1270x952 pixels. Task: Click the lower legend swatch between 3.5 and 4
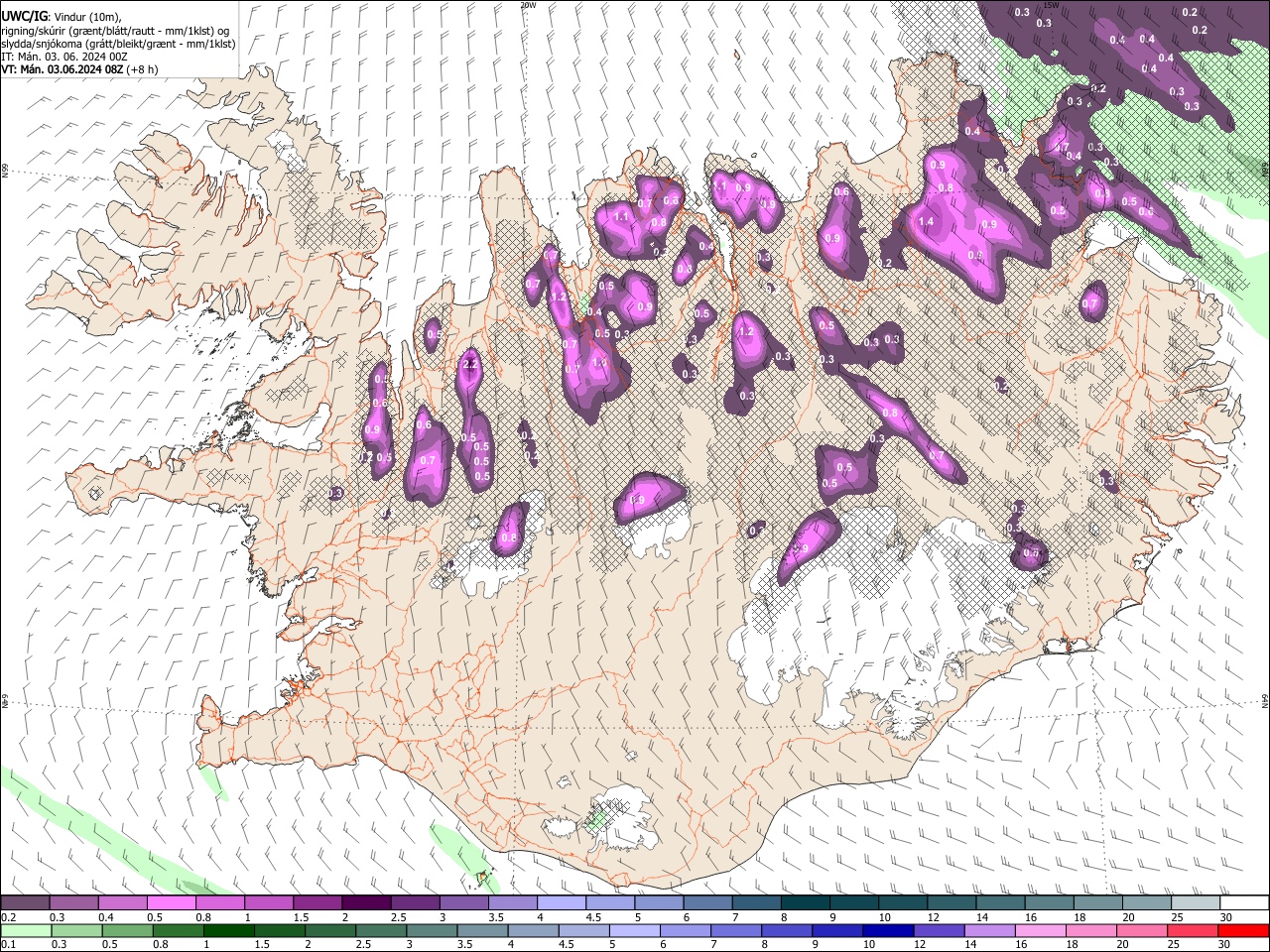(x=481, y=930)
